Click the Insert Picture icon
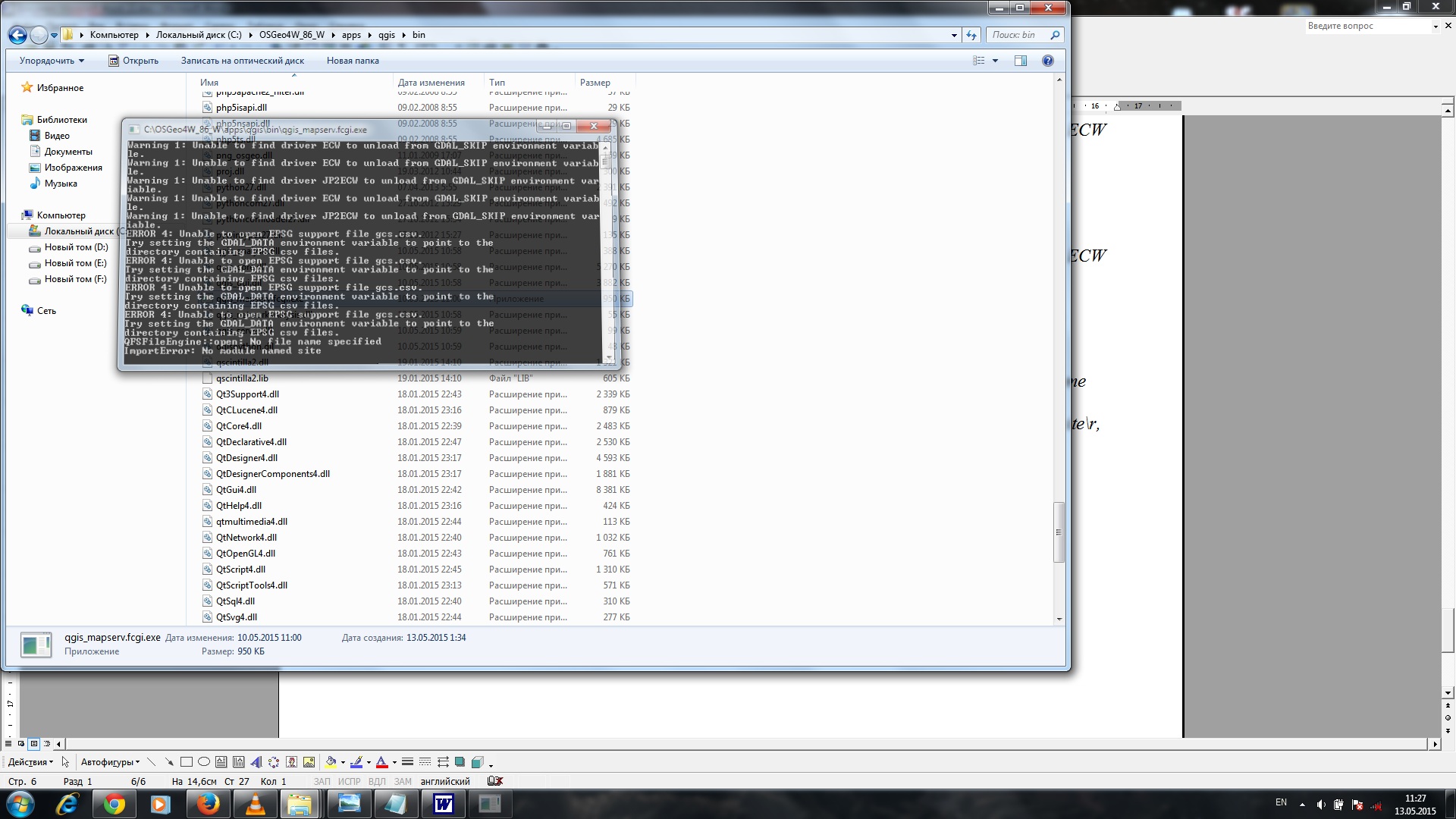 click(x=309, y=762)
